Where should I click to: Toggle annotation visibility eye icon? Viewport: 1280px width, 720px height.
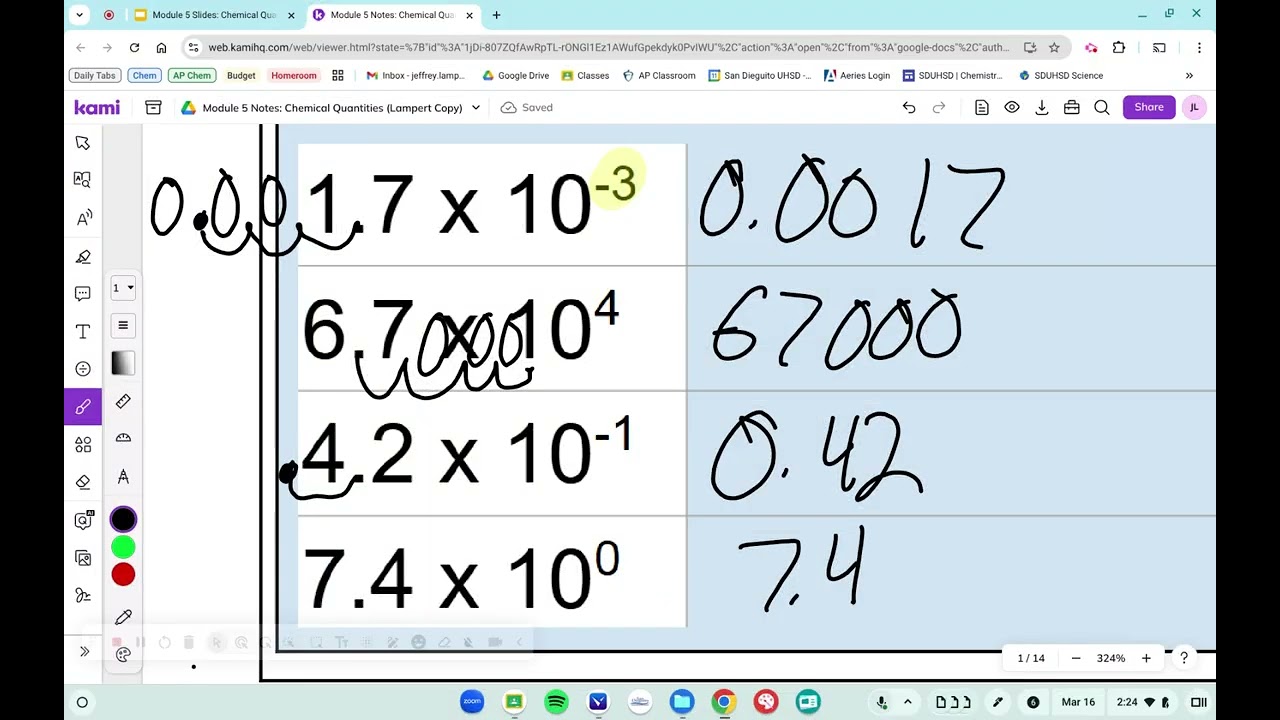click(1012, 107)
